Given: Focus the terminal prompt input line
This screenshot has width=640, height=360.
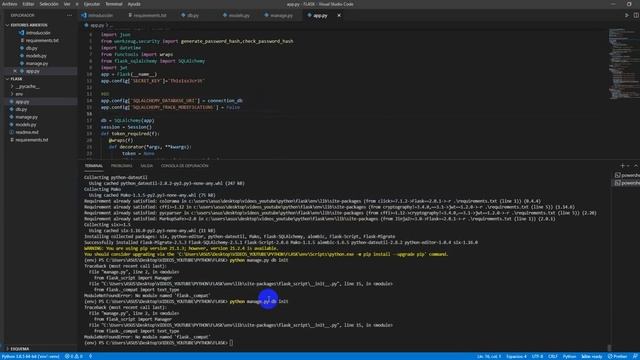Looking at the screenshot, I should [231, 343].
